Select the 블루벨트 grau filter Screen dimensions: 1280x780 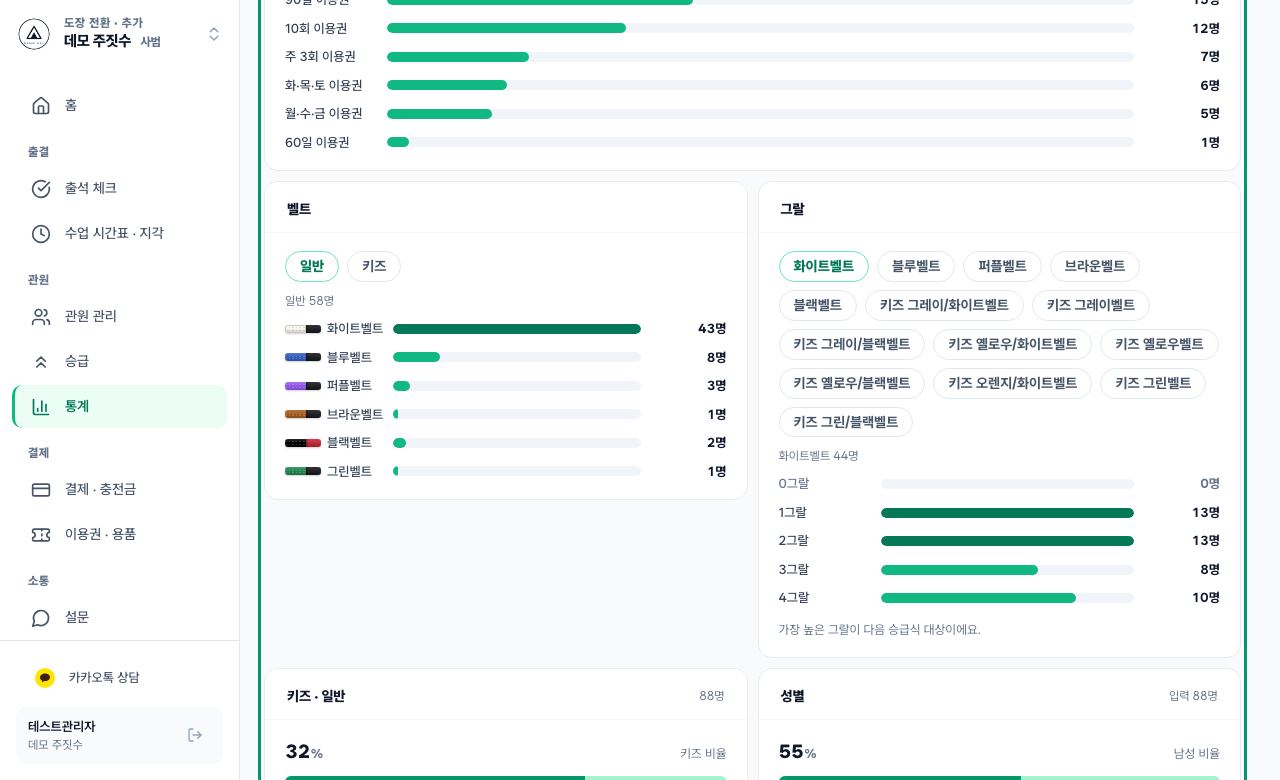[916, 266]
